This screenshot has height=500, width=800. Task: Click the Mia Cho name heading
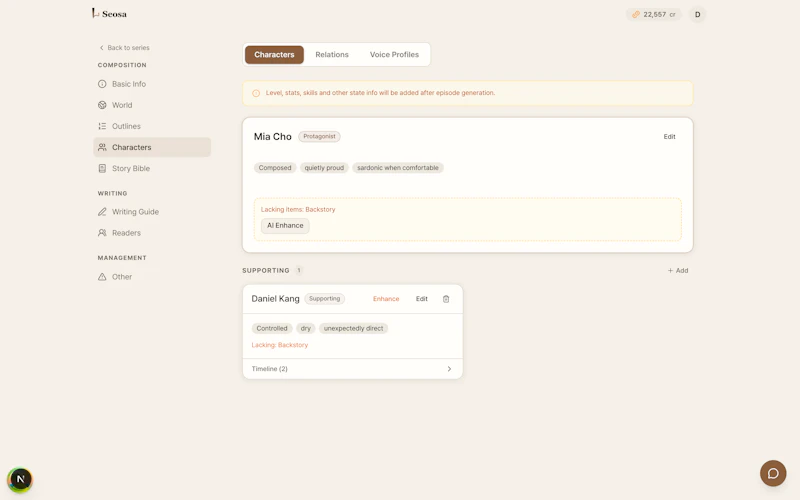pos(272,136)
